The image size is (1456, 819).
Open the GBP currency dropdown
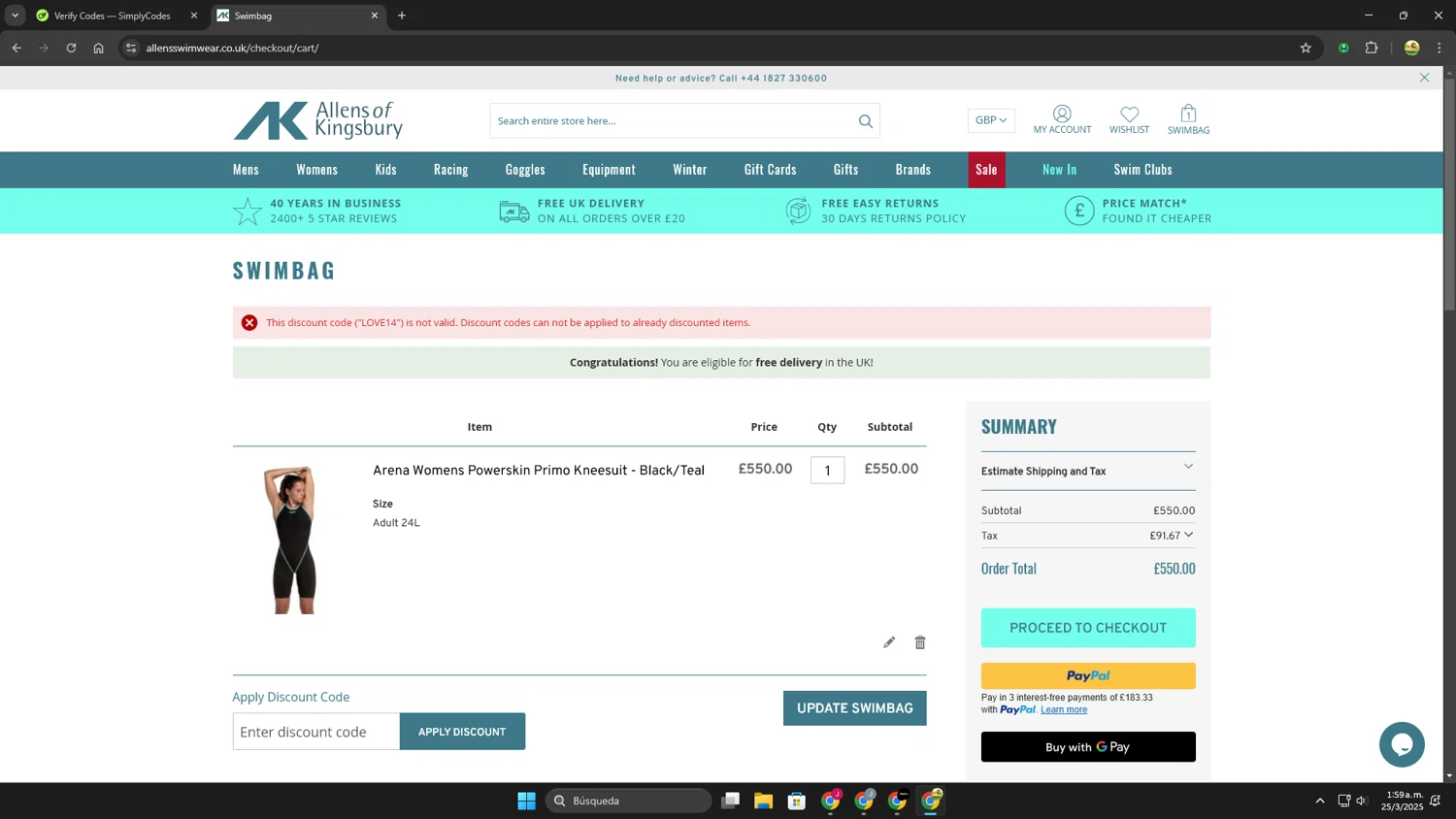(991, 120)
